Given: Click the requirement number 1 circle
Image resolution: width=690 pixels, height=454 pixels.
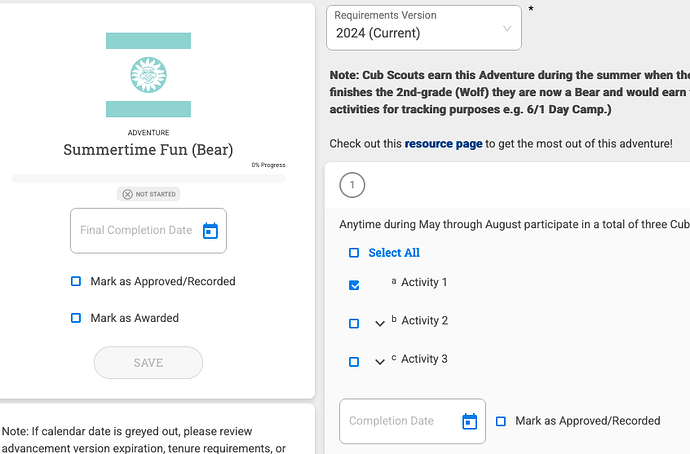Looking at the screenshot, I should click(x=352, y=185).
